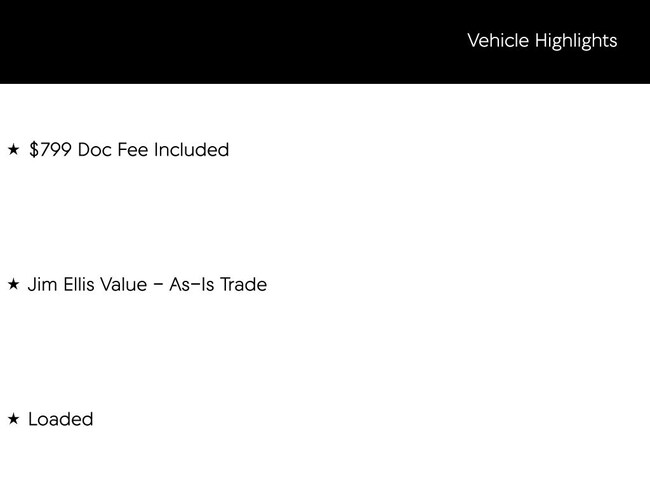Click the "$799" dollar amount
This screenshot has height=488, width=650.
[x=51, y=150]
